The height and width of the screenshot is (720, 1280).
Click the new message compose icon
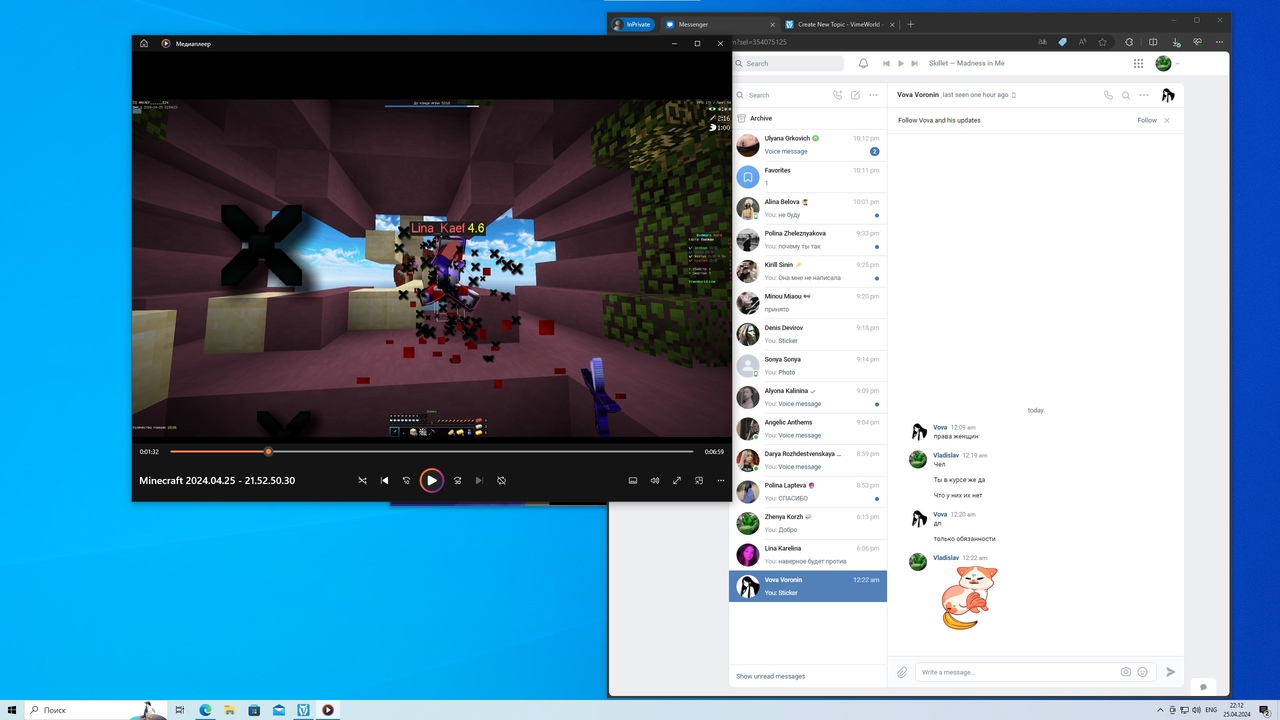[x=855, y=95]
